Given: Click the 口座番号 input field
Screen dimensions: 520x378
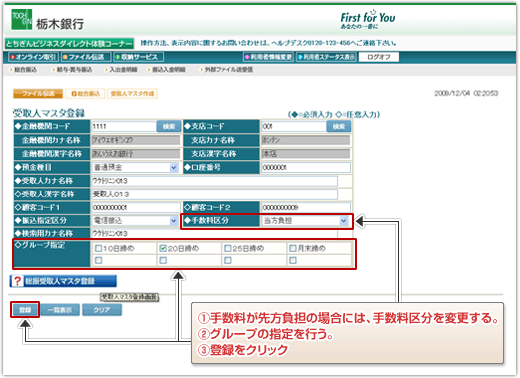Looking at the screenshot, I should coord(306,167).
